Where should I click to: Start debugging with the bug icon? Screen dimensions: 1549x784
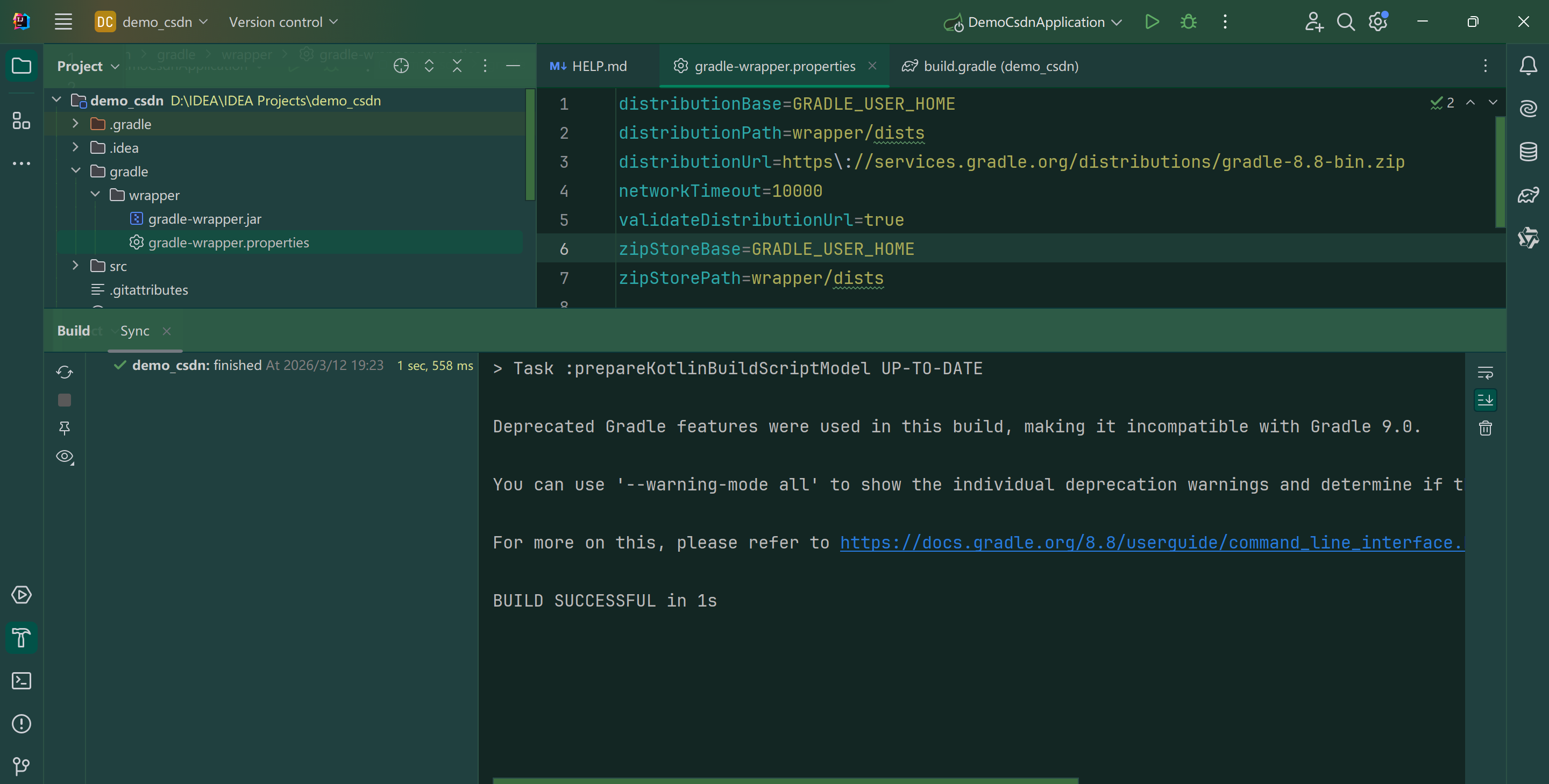pyautogui.click(x=1188, y=22)
